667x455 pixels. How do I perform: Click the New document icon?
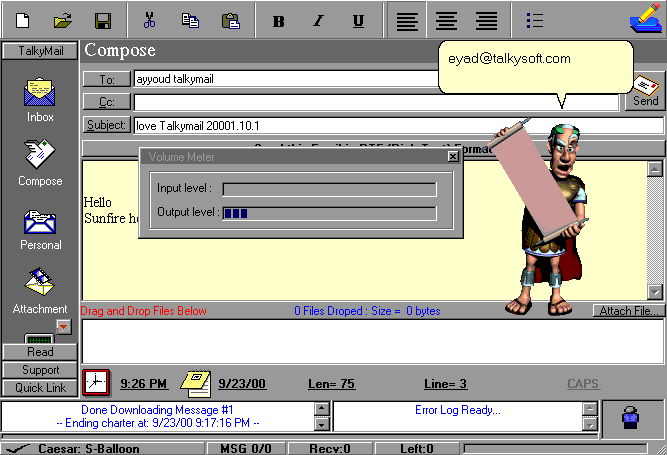(x=23, y=20)
